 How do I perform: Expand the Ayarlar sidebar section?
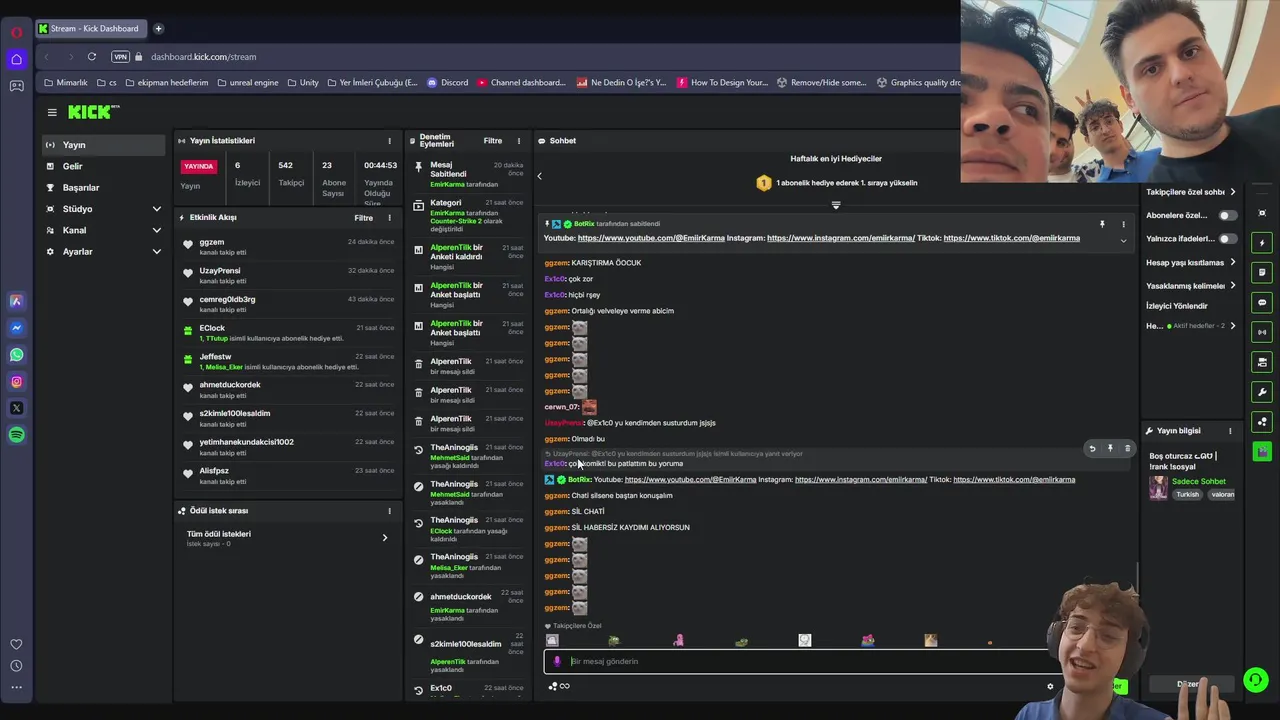pyautogui.click(x=103, y=251)
